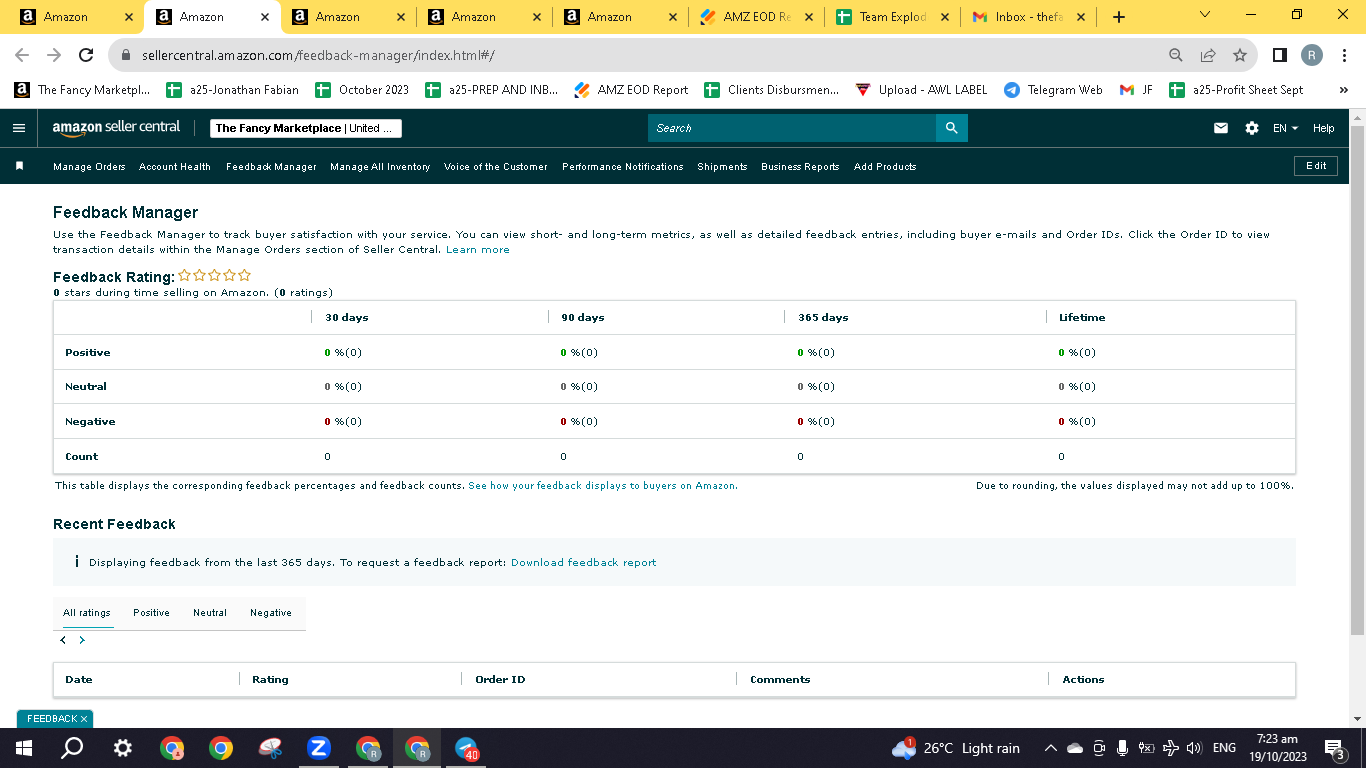
Task: Go to previous page of recent feedback
Action: (x=63, y=640)
